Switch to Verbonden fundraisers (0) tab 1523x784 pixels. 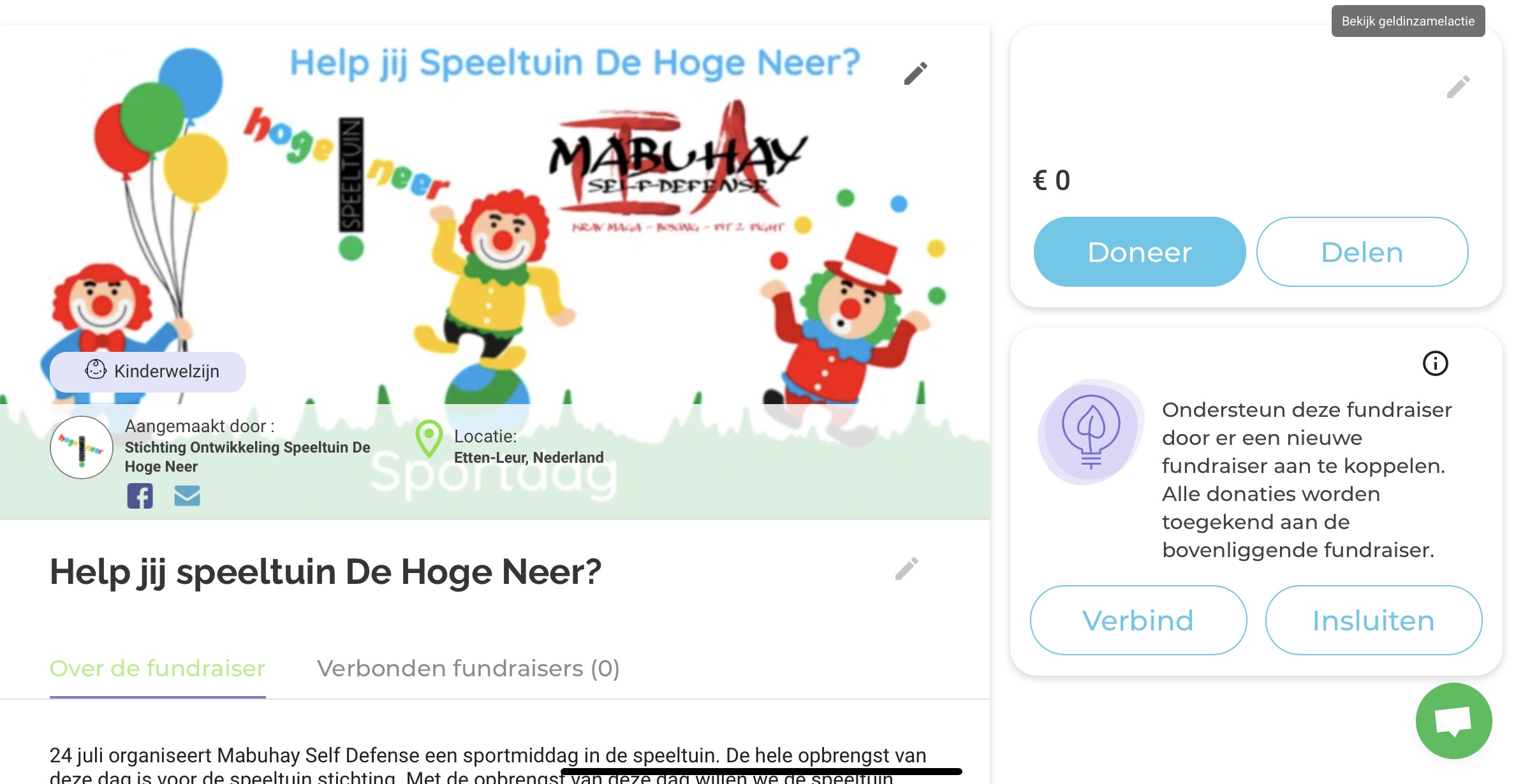coord(468,668)
